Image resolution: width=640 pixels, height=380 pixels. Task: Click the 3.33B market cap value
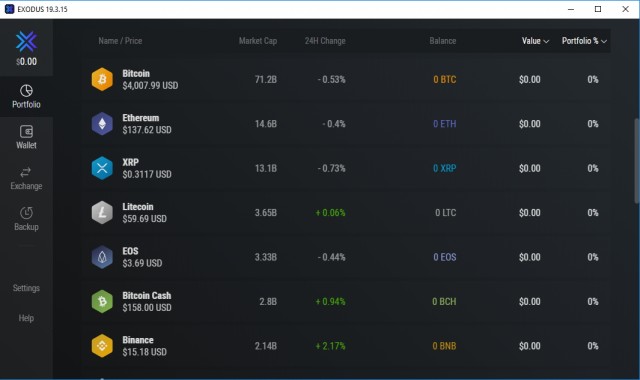[x=266, y=257]
